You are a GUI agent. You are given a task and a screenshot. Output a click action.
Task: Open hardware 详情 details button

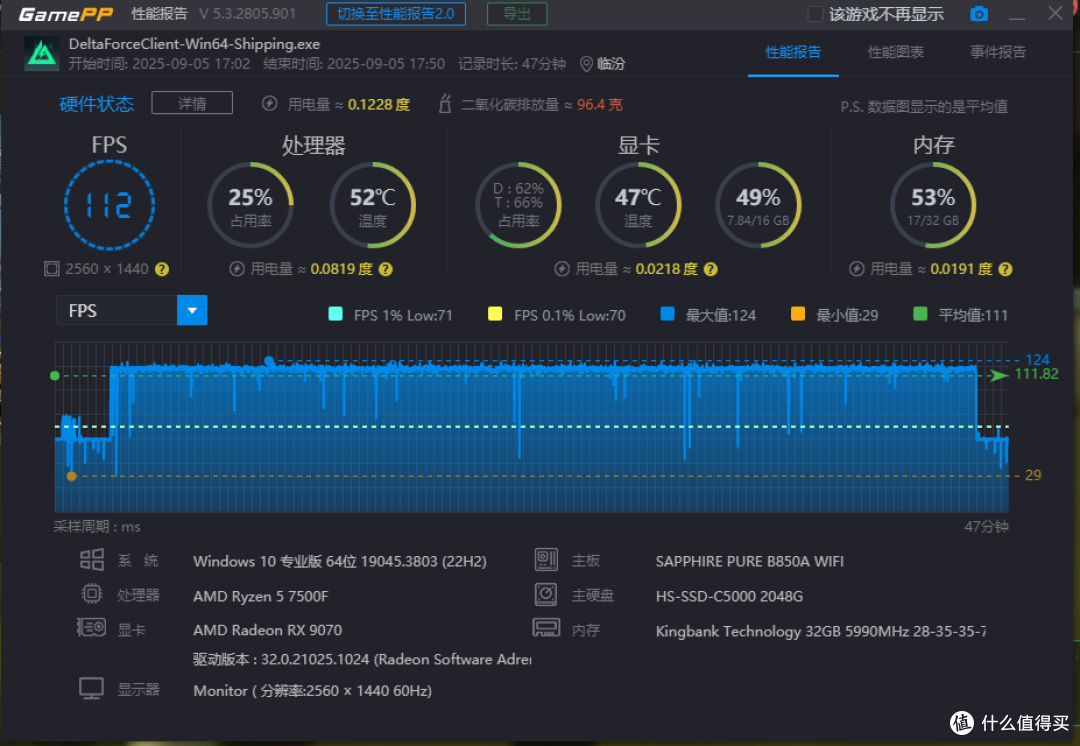(192, 103)
